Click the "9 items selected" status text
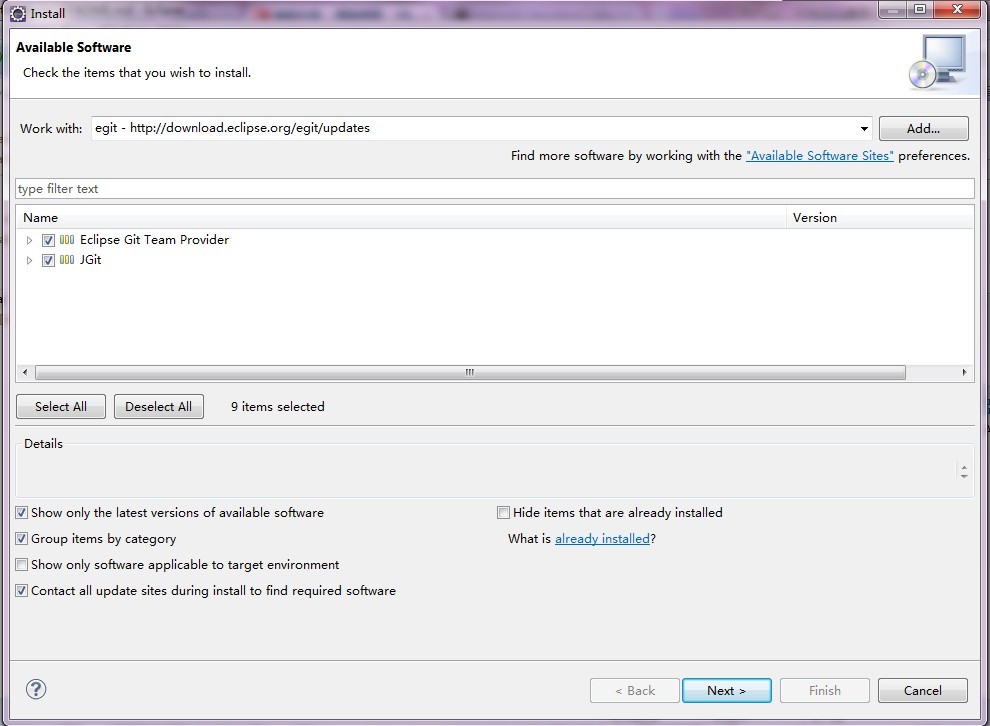This screenshot has width=990, height=726. [278, 407]
